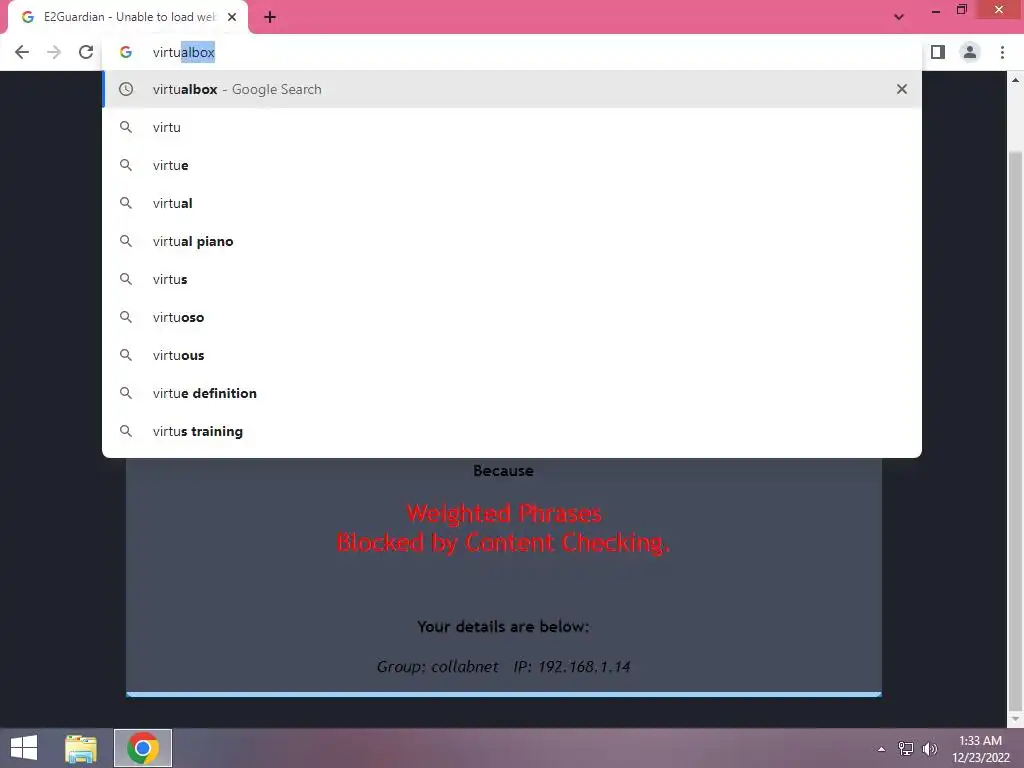The width and height of the screenshot is (1024, 768).
Task: Choose the 'virtus' suggestion
Action: tap(512, 279)
